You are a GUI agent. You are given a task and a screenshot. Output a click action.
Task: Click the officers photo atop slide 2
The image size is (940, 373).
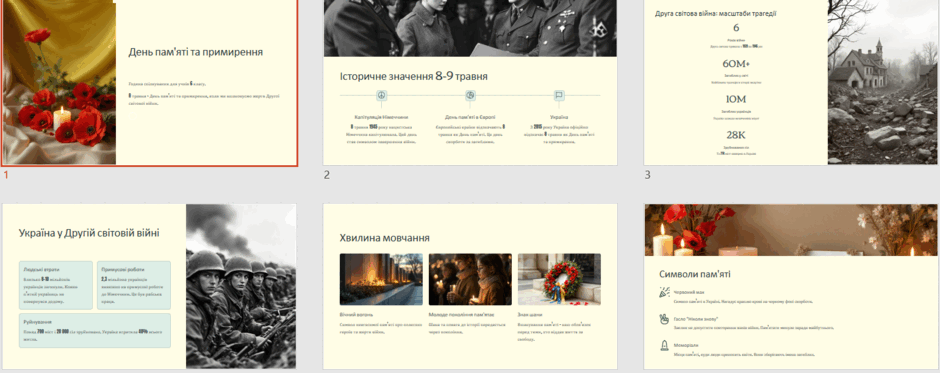coord(470,28)
